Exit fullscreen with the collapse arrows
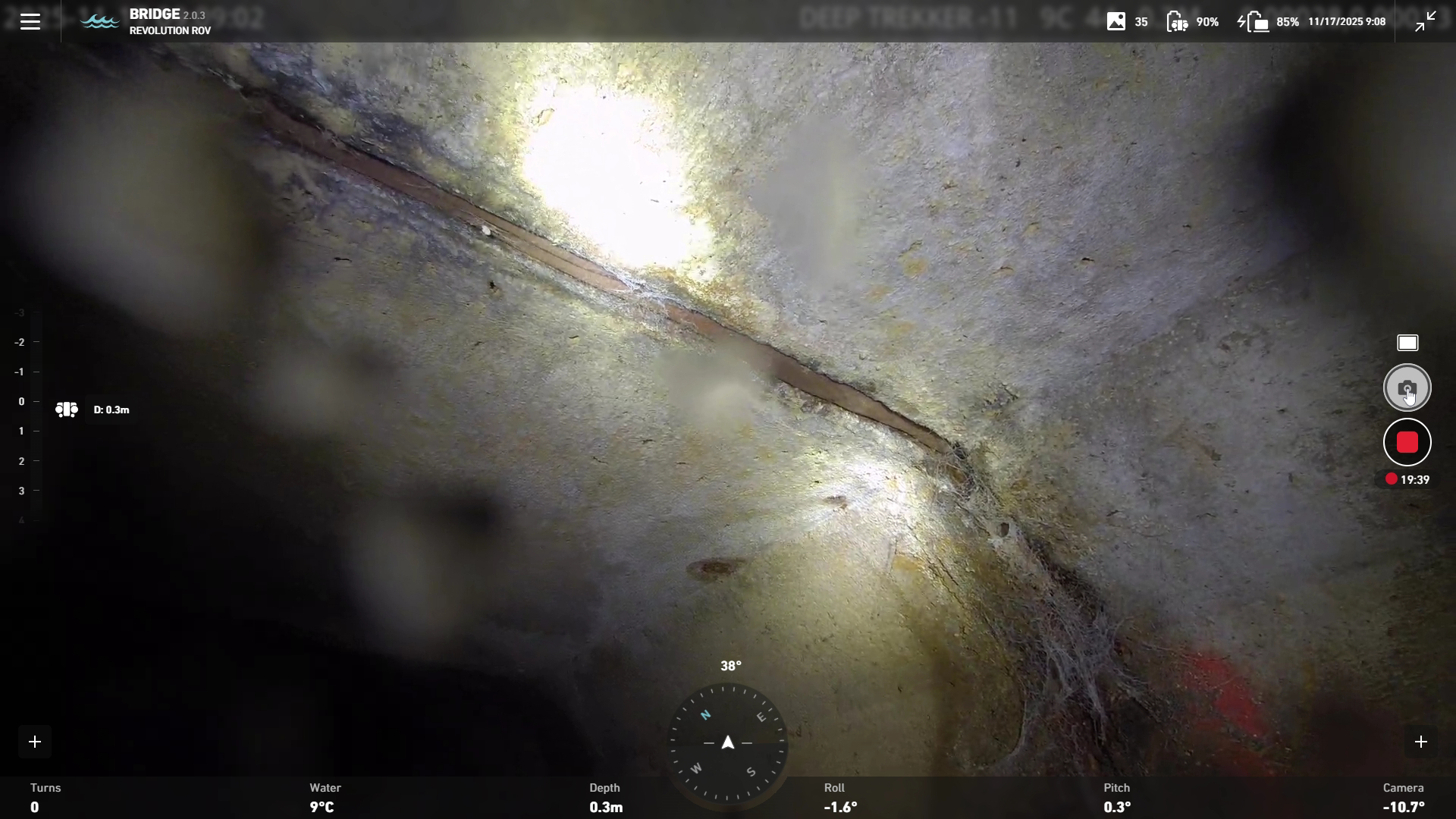Viewport: 1456px width, 819px height. coord(1426,21)
